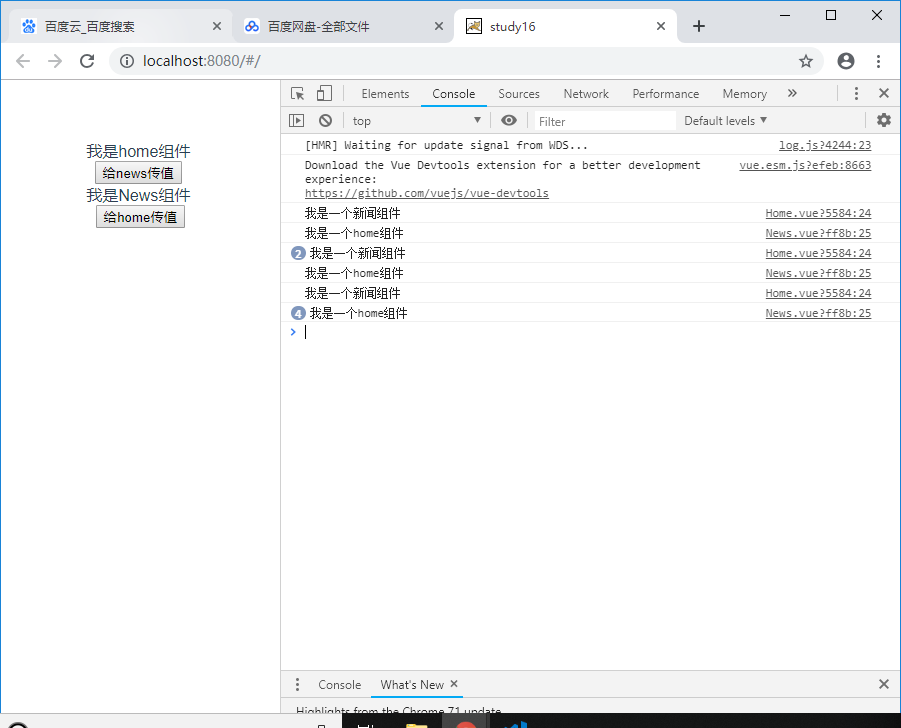Screen dimensions: 901x728
Task: Open DevTools customize three-dot menu
Action: [x=856, y=94]
